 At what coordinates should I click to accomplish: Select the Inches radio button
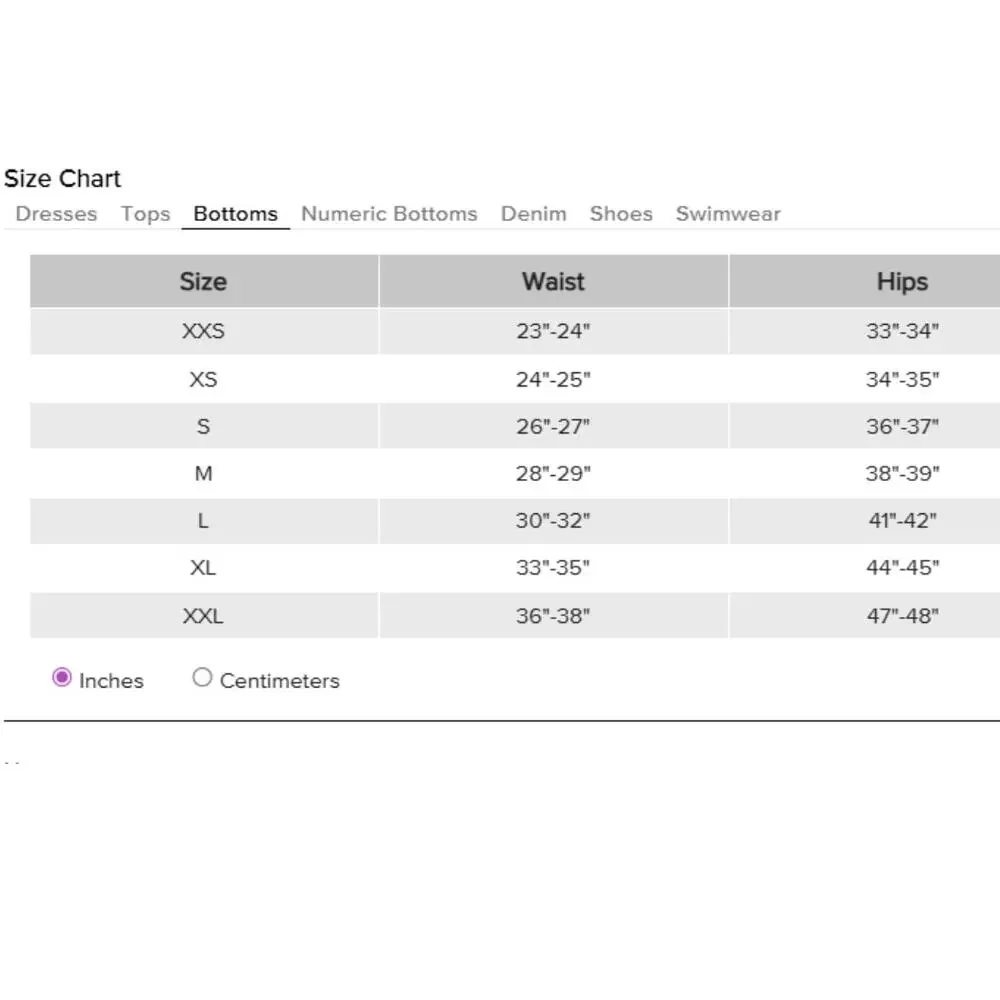point(62,677)
